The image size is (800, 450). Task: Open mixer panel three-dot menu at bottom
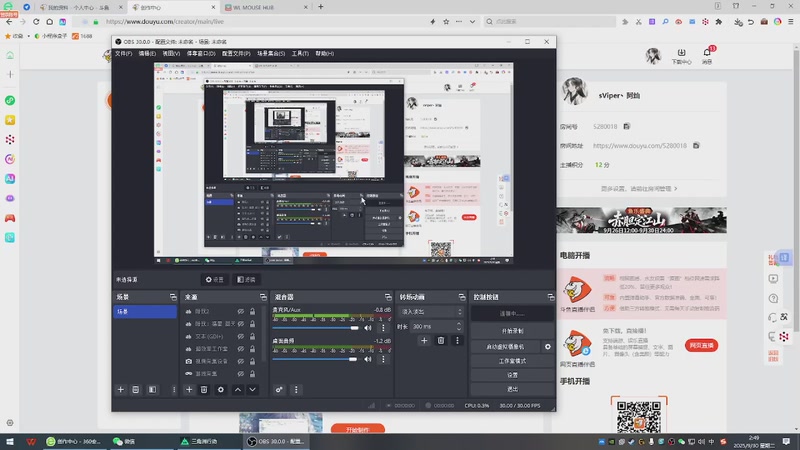click(x=296, y=390)
